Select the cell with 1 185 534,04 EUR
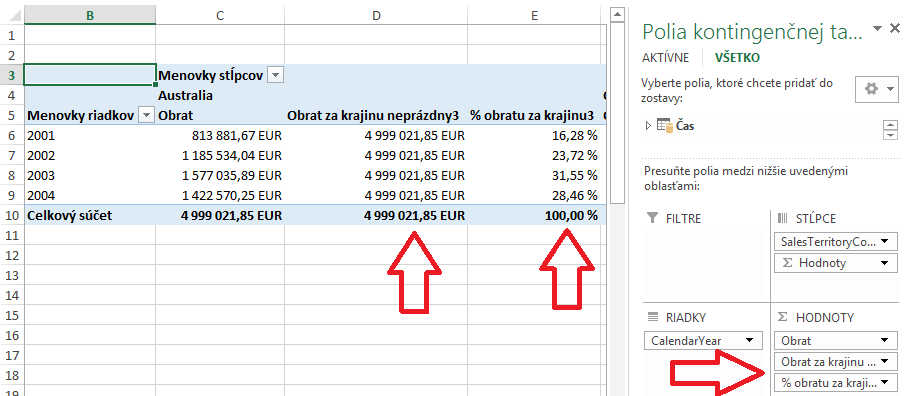The height and width of the screenshot is (396, 913). coord(220,155)
